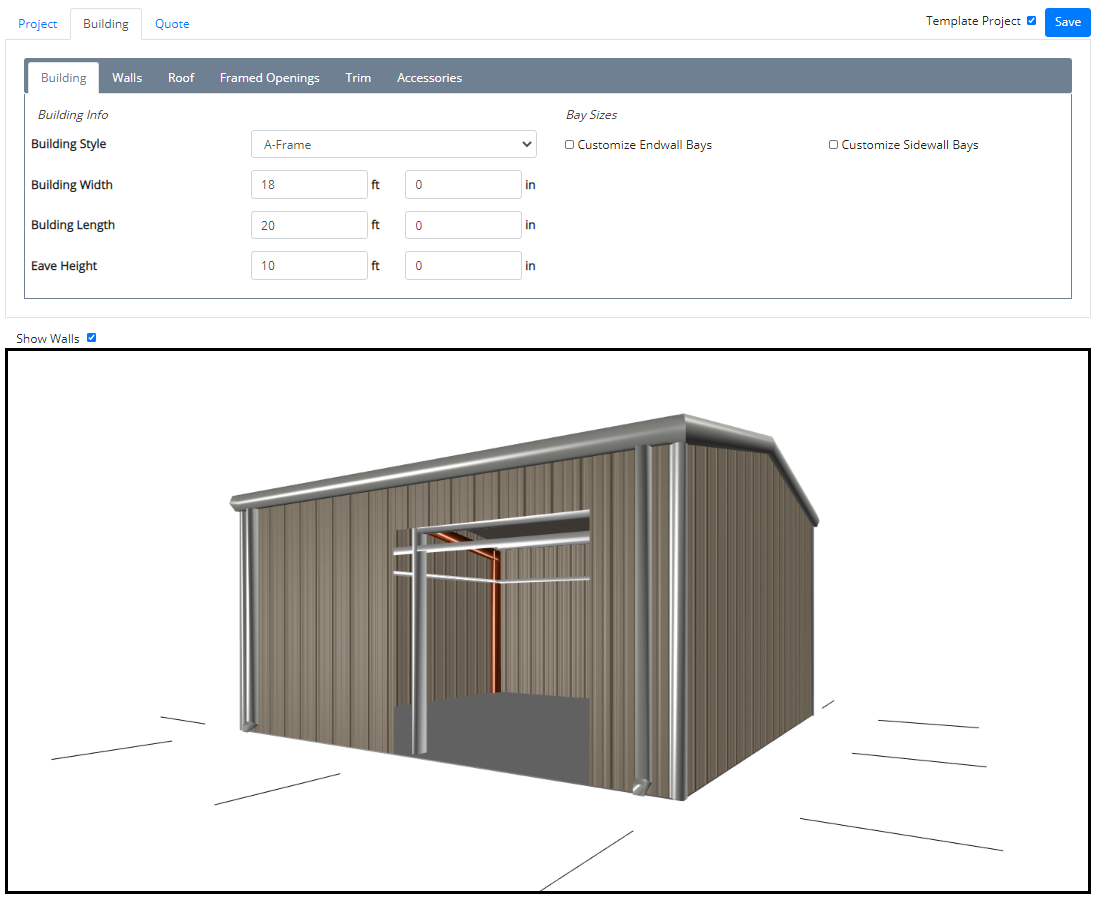Open the Project tab
The width and height of the screenshot is (1103, 906).
[x=38, y=24]
